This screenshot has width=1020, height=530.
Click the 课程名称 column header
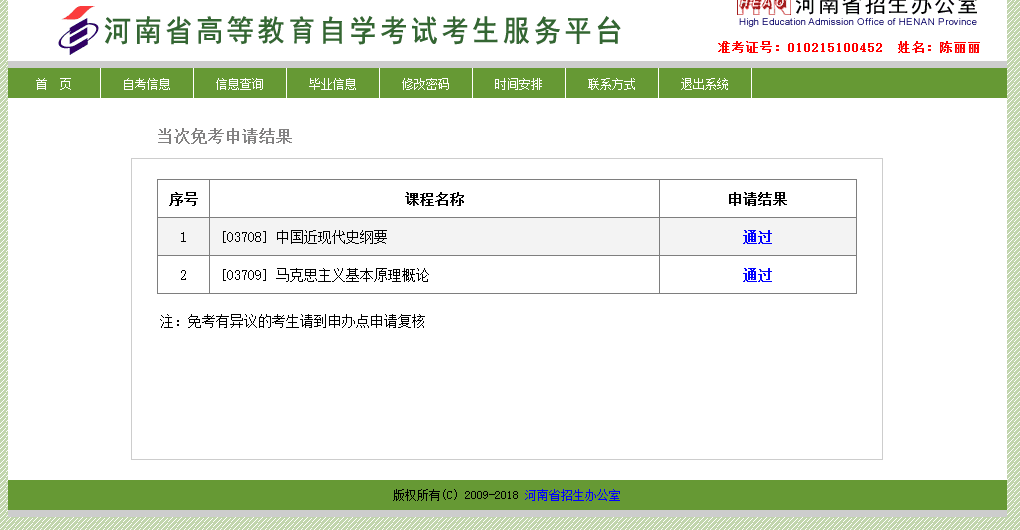pyautogui.click(x=434, y=199)
